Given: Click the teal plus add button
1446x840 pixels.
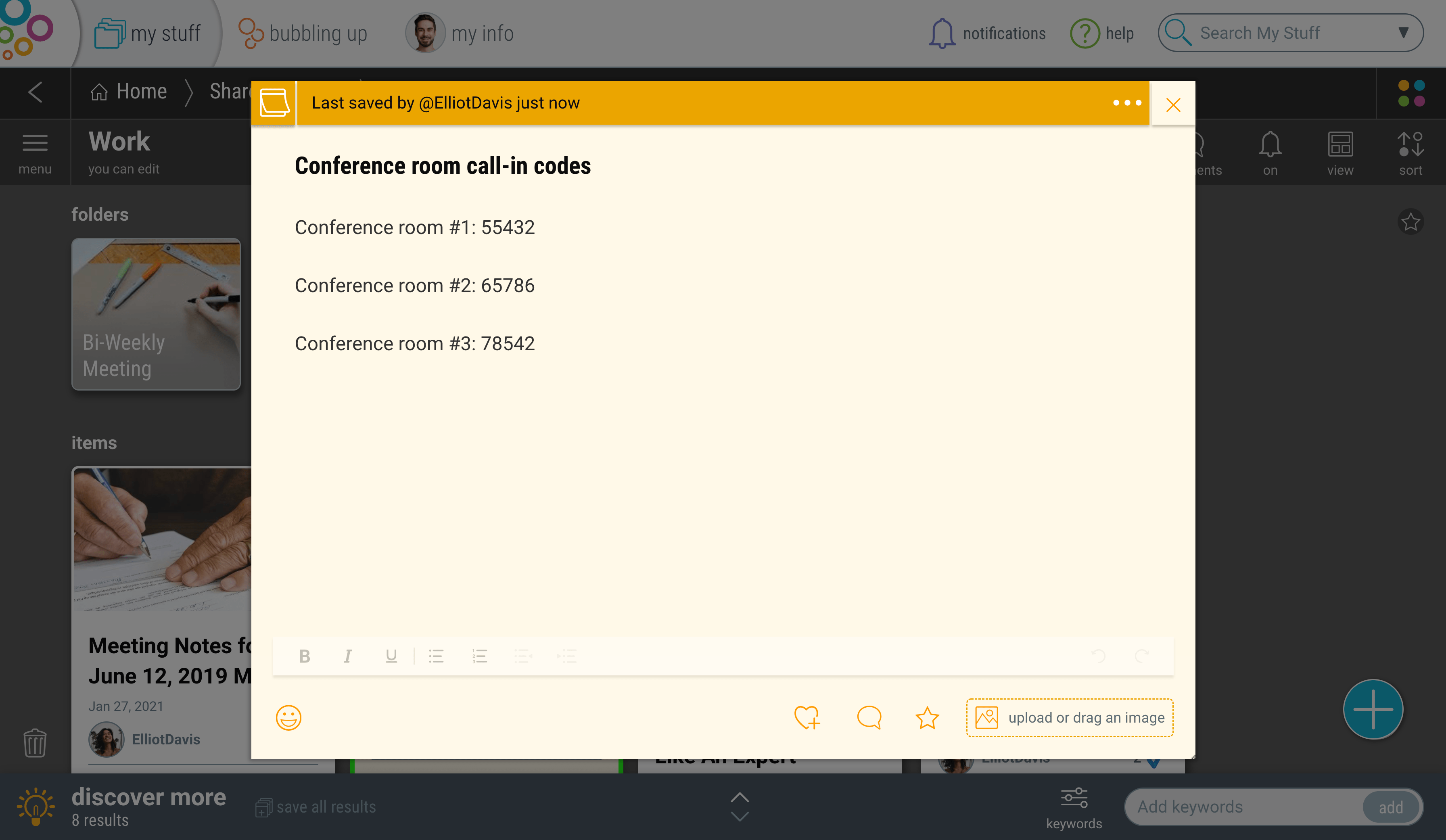Looking at the screenshot, I should (1373, 709).
